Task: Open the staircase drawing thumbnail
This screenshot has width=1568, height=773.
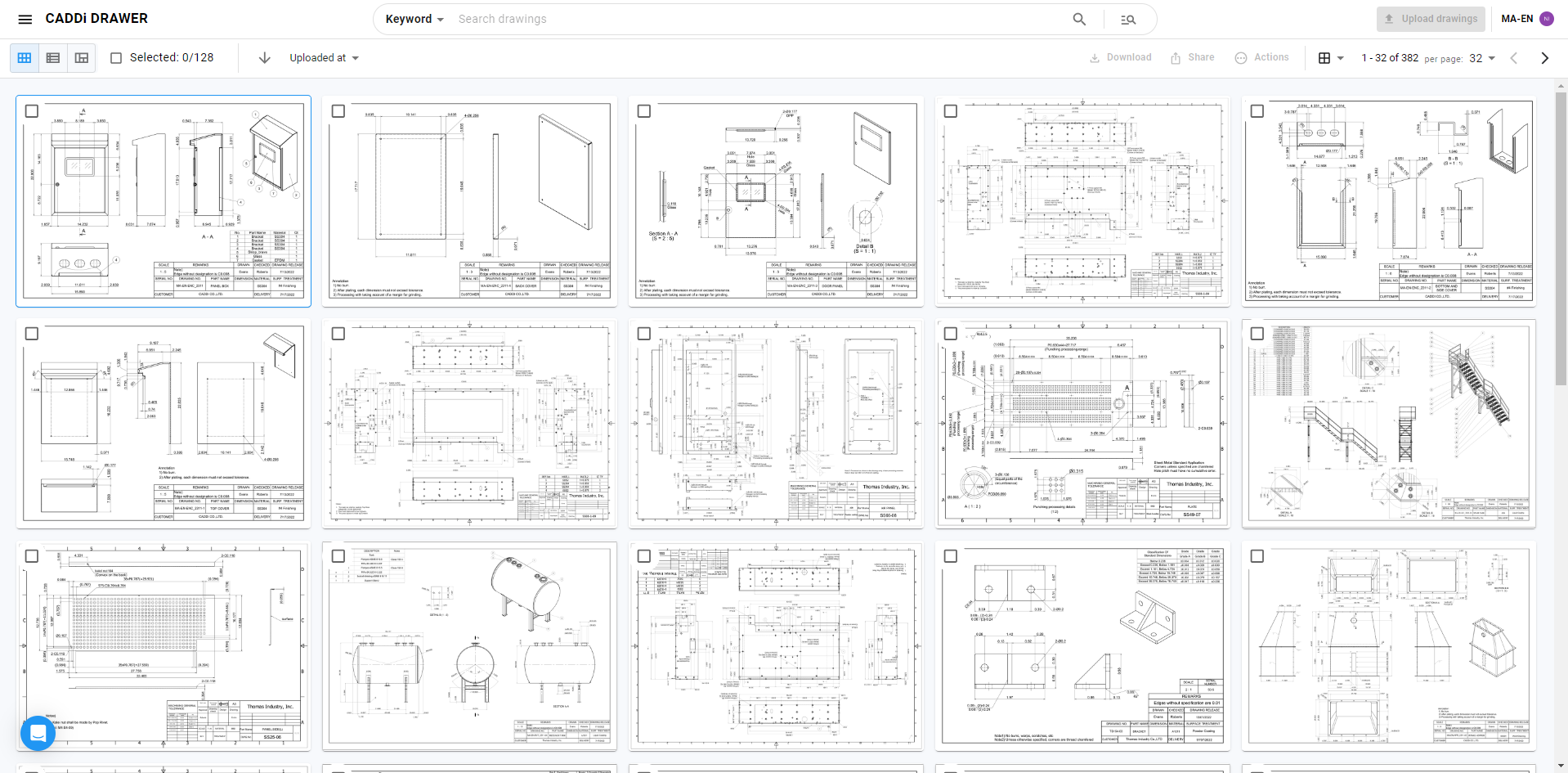Action: tap(1387, 423)
